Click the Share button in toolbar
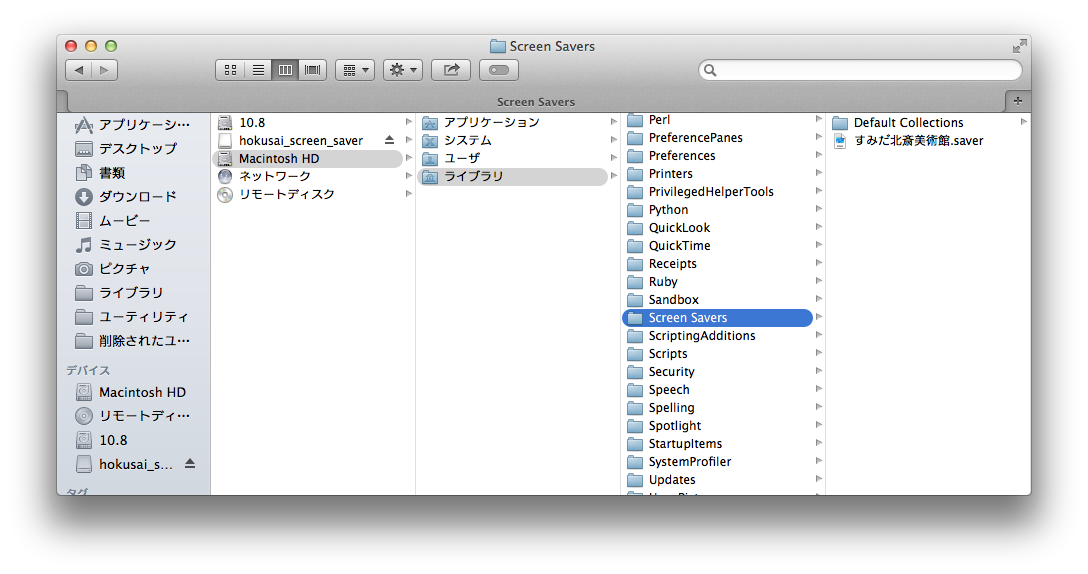Viewport: 1088px width, 574px height. (451, 70)
